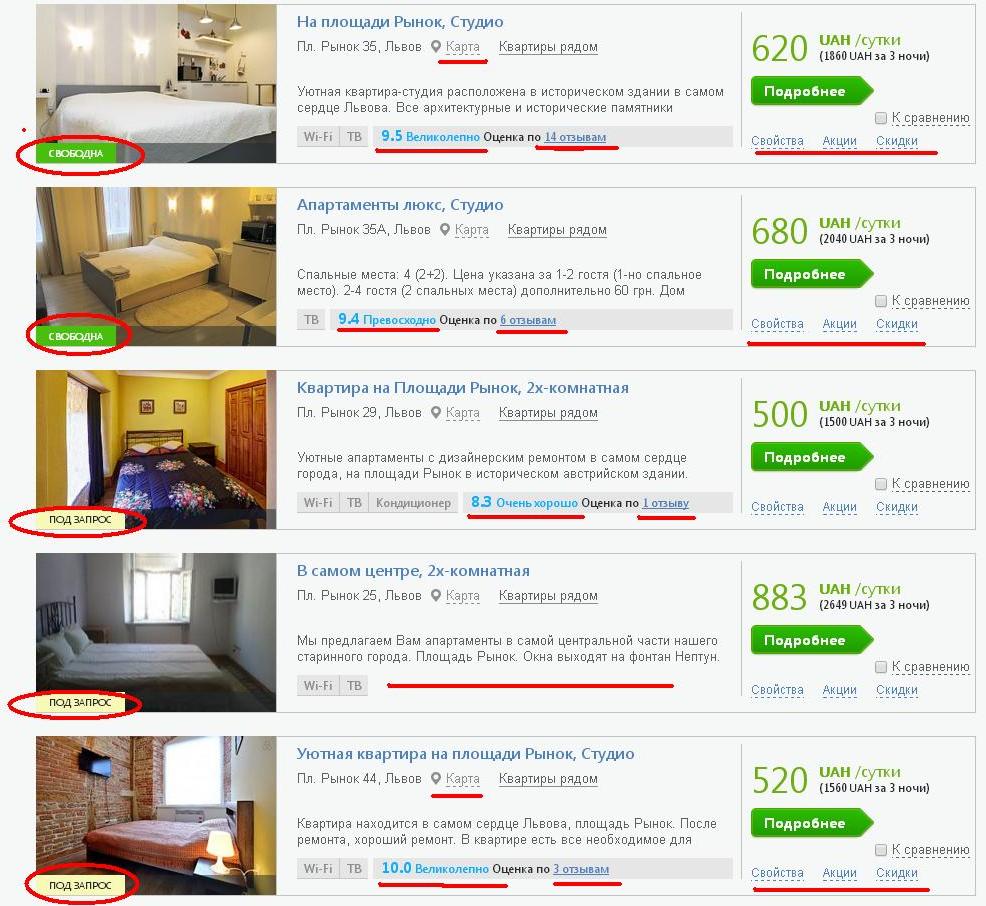Click map pin icon for Пл. Рынок 35А

445,229
